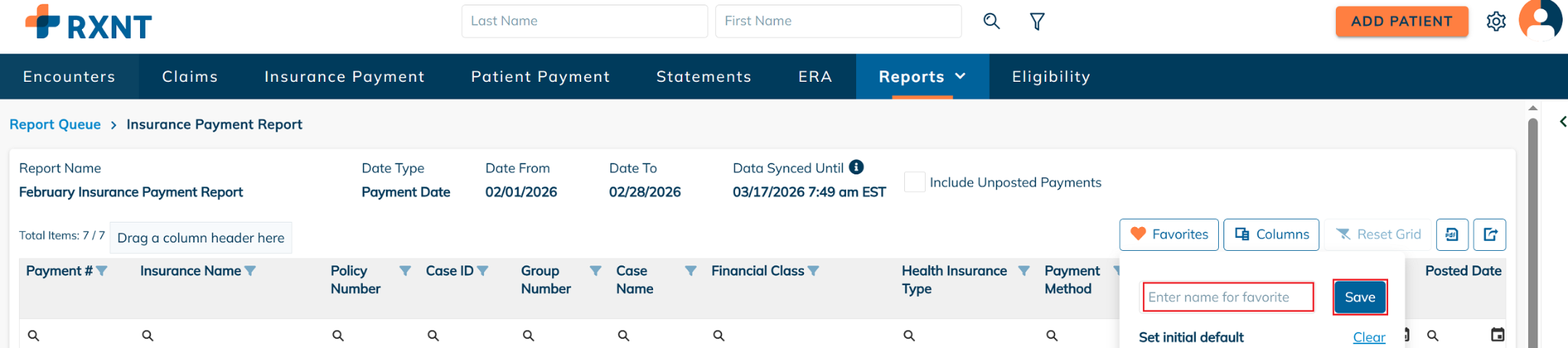This screenshot has height=348, width=1568.
Task: Open the patient search filter funnel
Action: (1037, 21)
